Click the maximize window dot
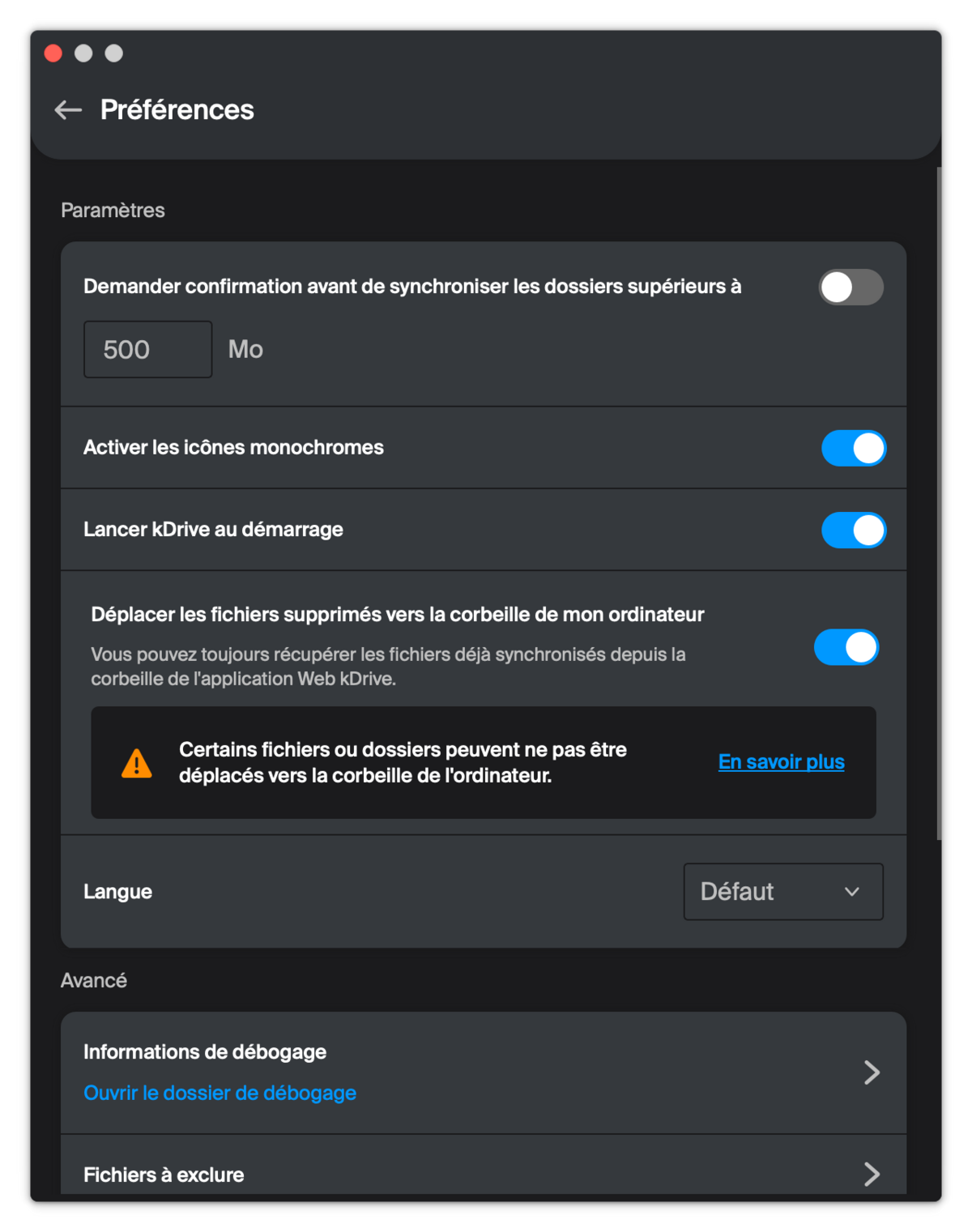Screen dimensions: 972x1232 (x=114, y=53)
